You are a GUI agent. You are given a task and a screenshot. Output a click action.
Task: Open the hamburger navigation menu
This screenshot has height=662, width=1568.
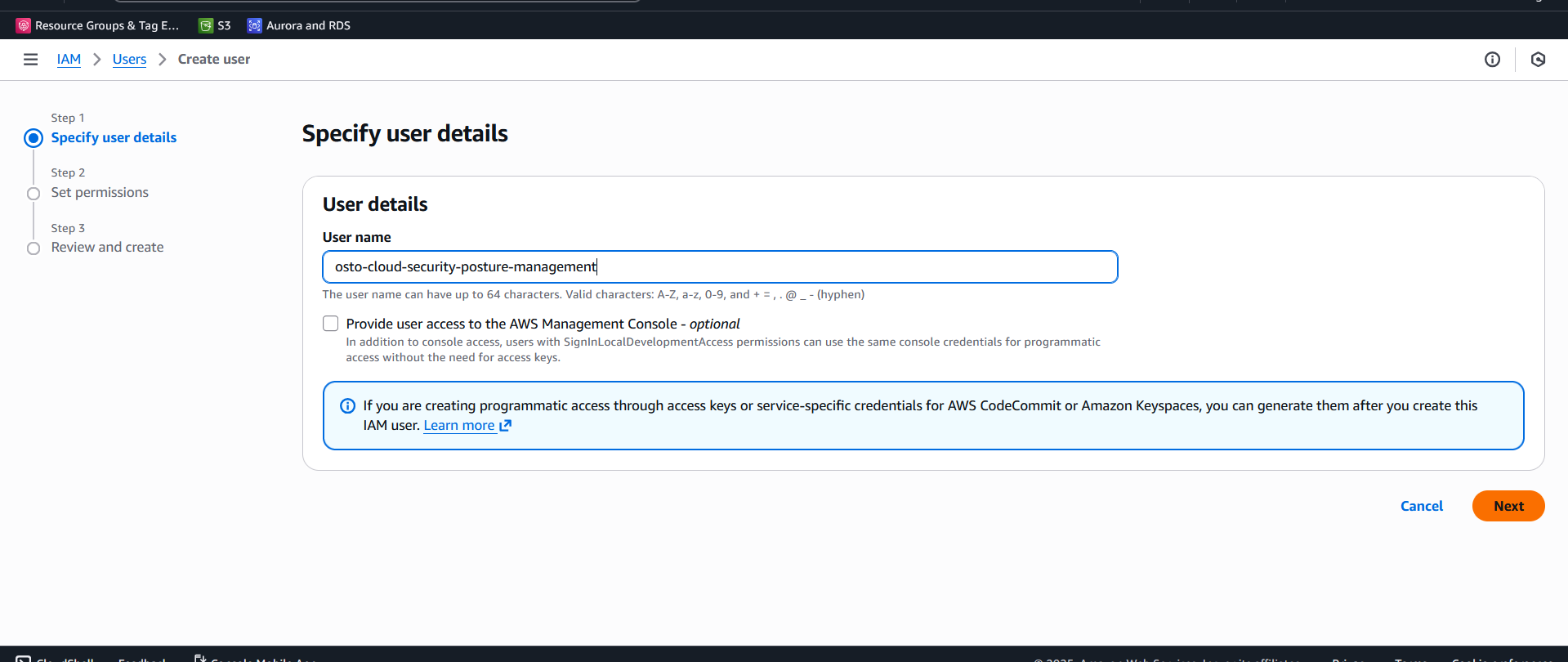[30, 60]
